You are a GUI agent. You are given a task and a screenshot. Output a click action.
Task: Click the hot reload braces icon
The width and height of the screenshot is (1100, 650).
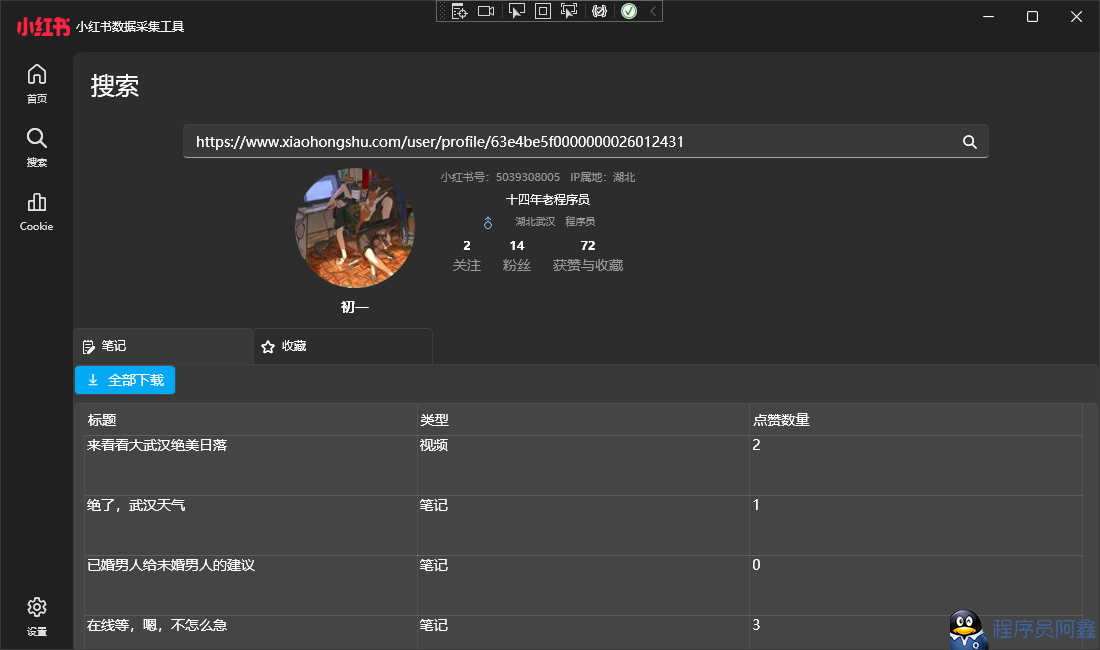tap(599, 11)
